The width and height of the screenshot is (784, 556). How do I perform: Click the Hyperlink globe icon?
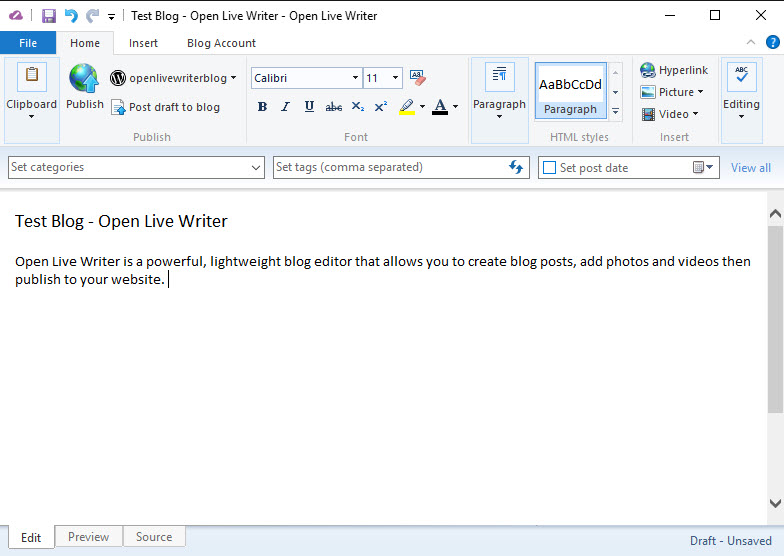[648, 70]
